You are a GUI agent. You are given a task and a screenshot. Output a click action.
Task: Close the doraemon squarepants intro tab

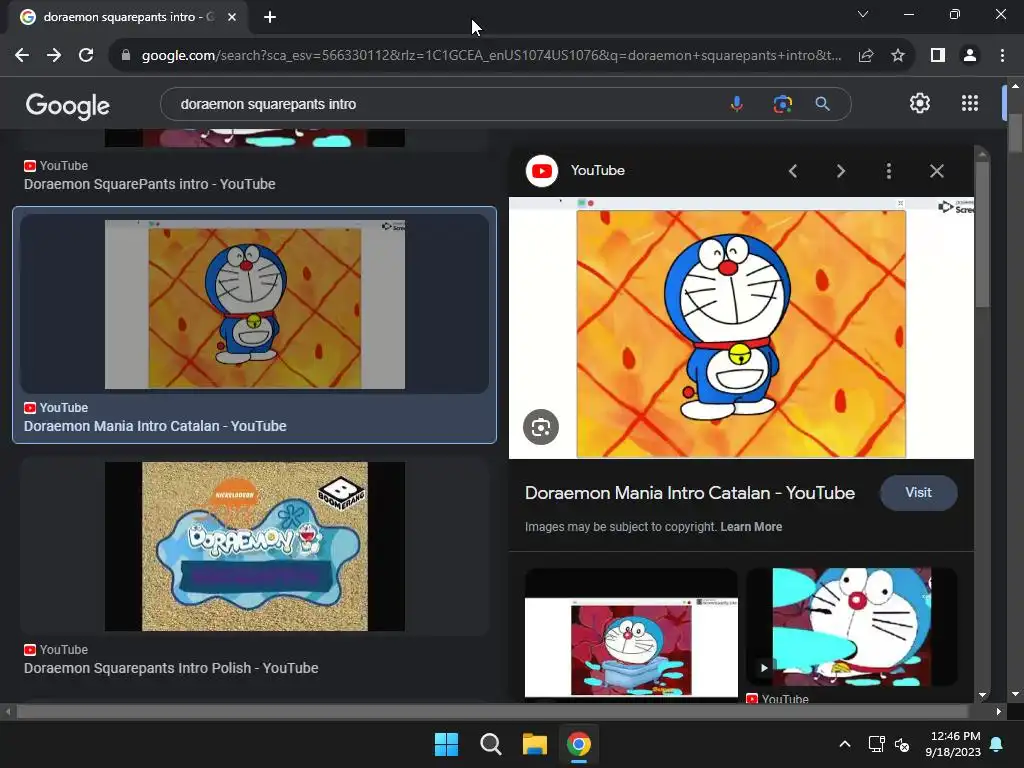click(x=232, y=17)
